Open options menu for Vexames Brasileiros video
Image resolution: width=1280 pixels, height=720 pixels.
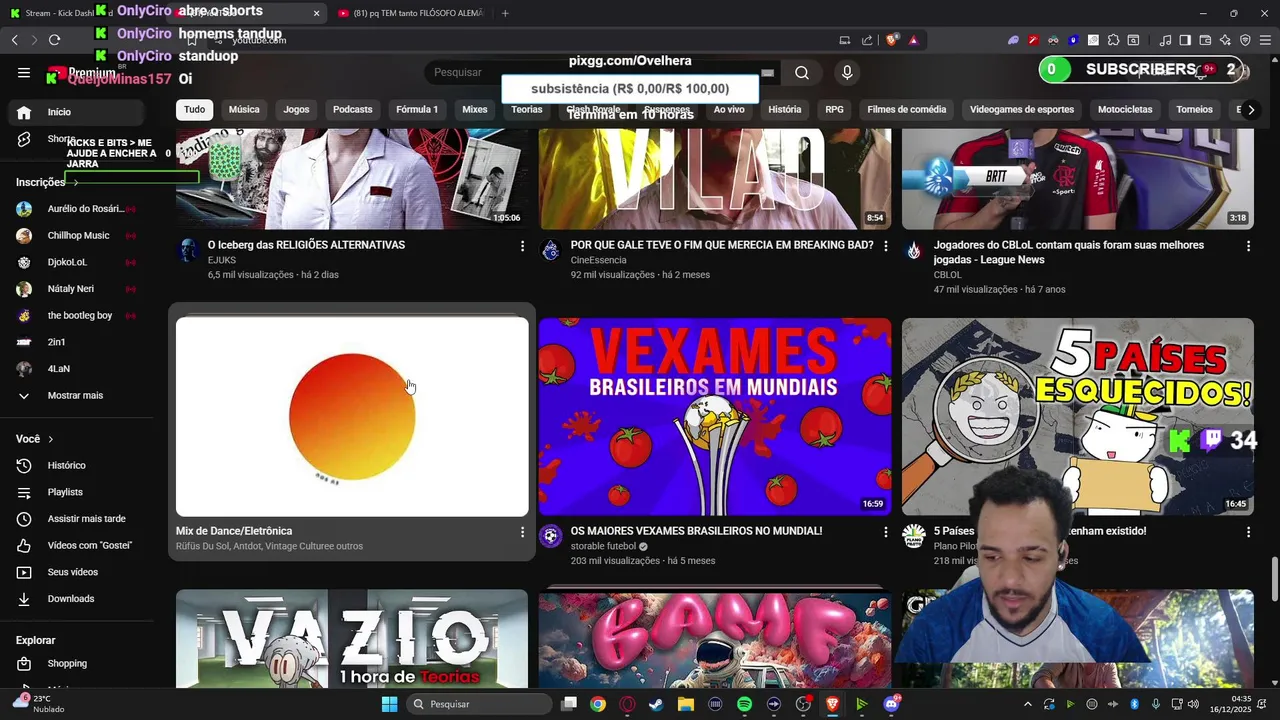coord(885,532)
